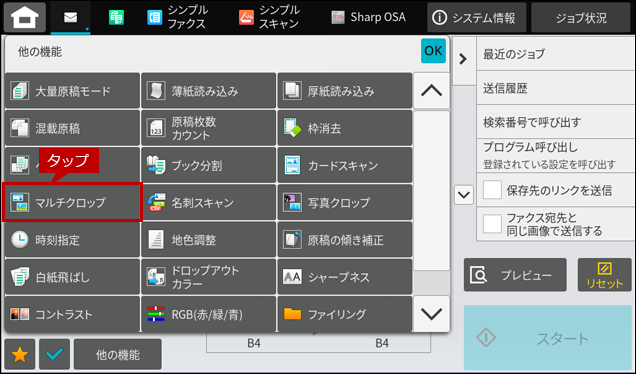The height and width of the screenshot is (374, 636).
Task: Choose 名刺スキャン
Action: click(x=208, y=202)
